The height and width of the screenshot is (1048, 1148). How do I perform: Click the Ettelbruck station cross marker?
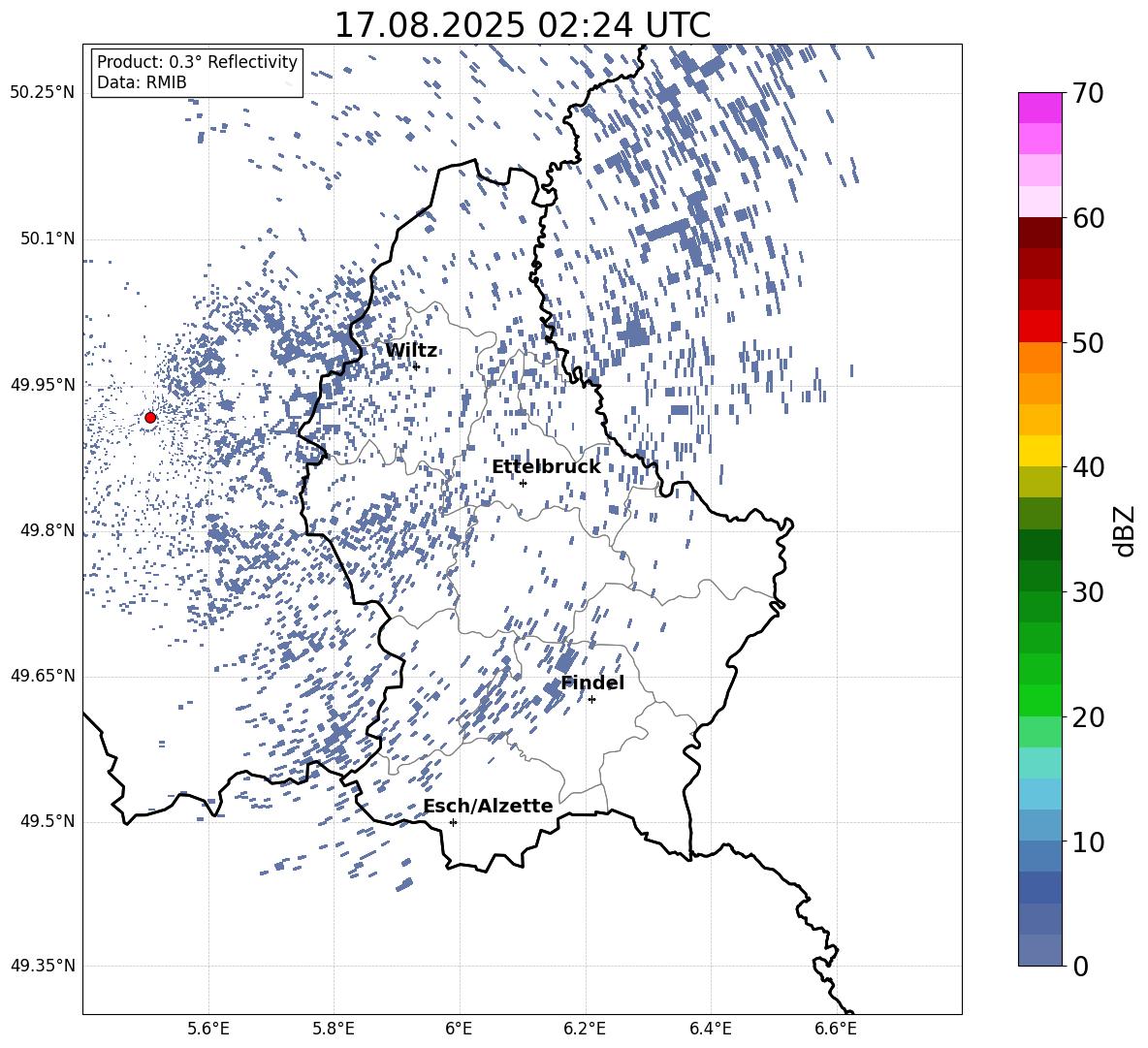523,483
